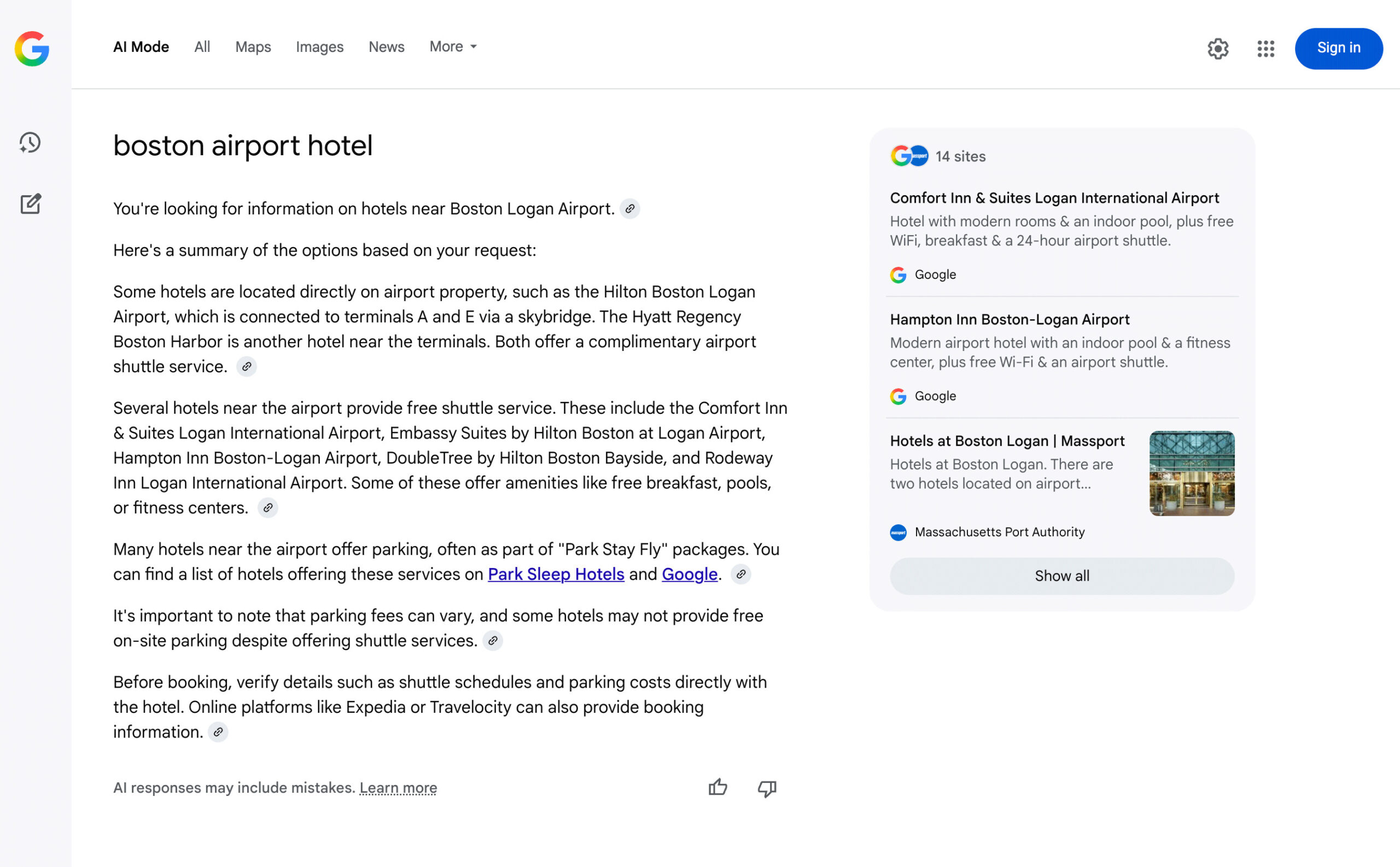Viewport: 1400px width, 867px height.
Task: Click the stacked site icons beside '14 sites'
Action: (x=909, y=156)
